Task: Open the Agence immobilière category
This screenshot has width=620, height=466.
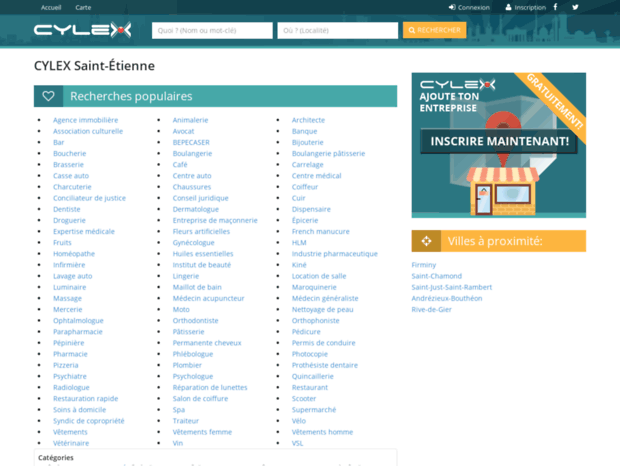Action: 85,120
